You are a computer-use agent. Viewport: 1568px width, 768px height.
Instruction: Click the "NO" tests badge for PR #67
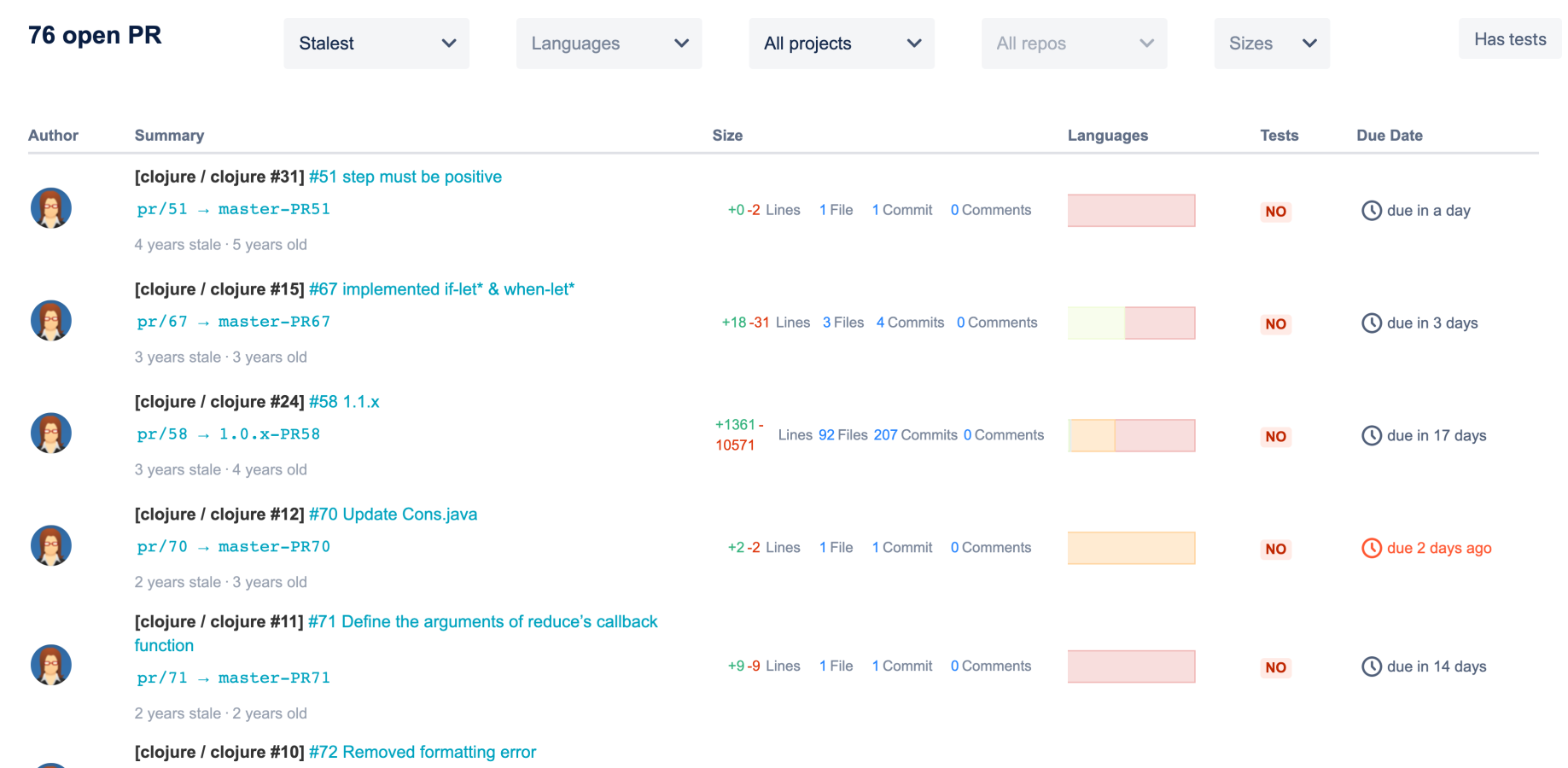pyautogui.click(x=1275, y=324)
